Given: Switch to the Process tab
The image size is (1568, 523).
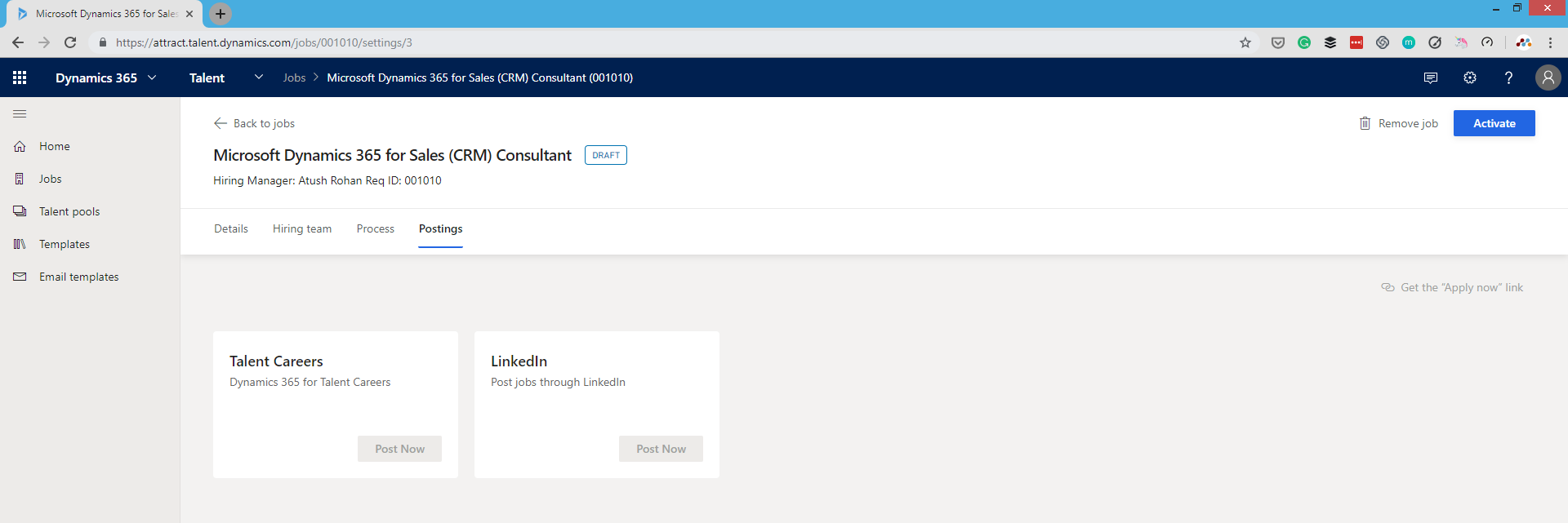Looking at the screenshot, I should click(x=376, y=228).
